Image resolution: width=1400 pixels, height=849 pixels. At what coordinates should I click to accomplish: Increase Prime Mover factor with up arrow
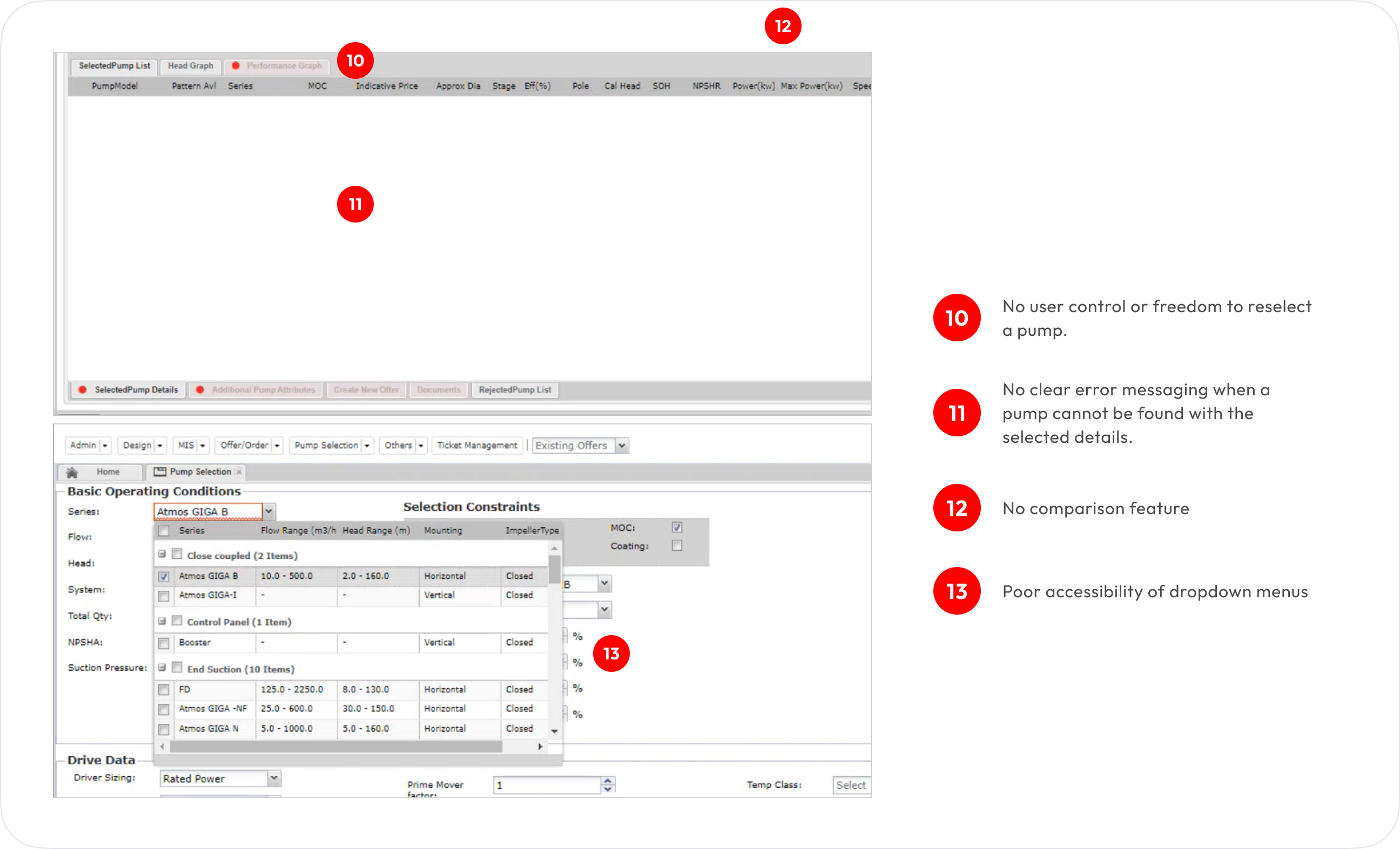608,781
